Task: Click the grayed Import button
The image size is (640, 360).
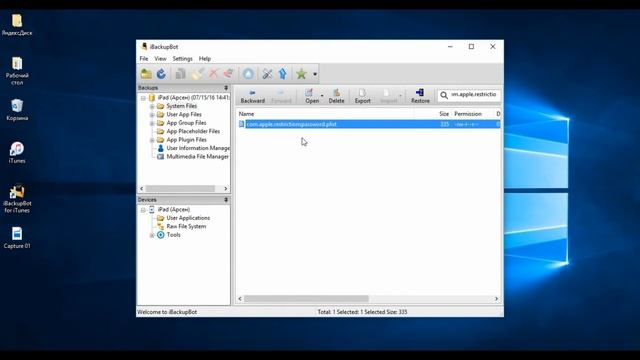Action: [389, 96]
